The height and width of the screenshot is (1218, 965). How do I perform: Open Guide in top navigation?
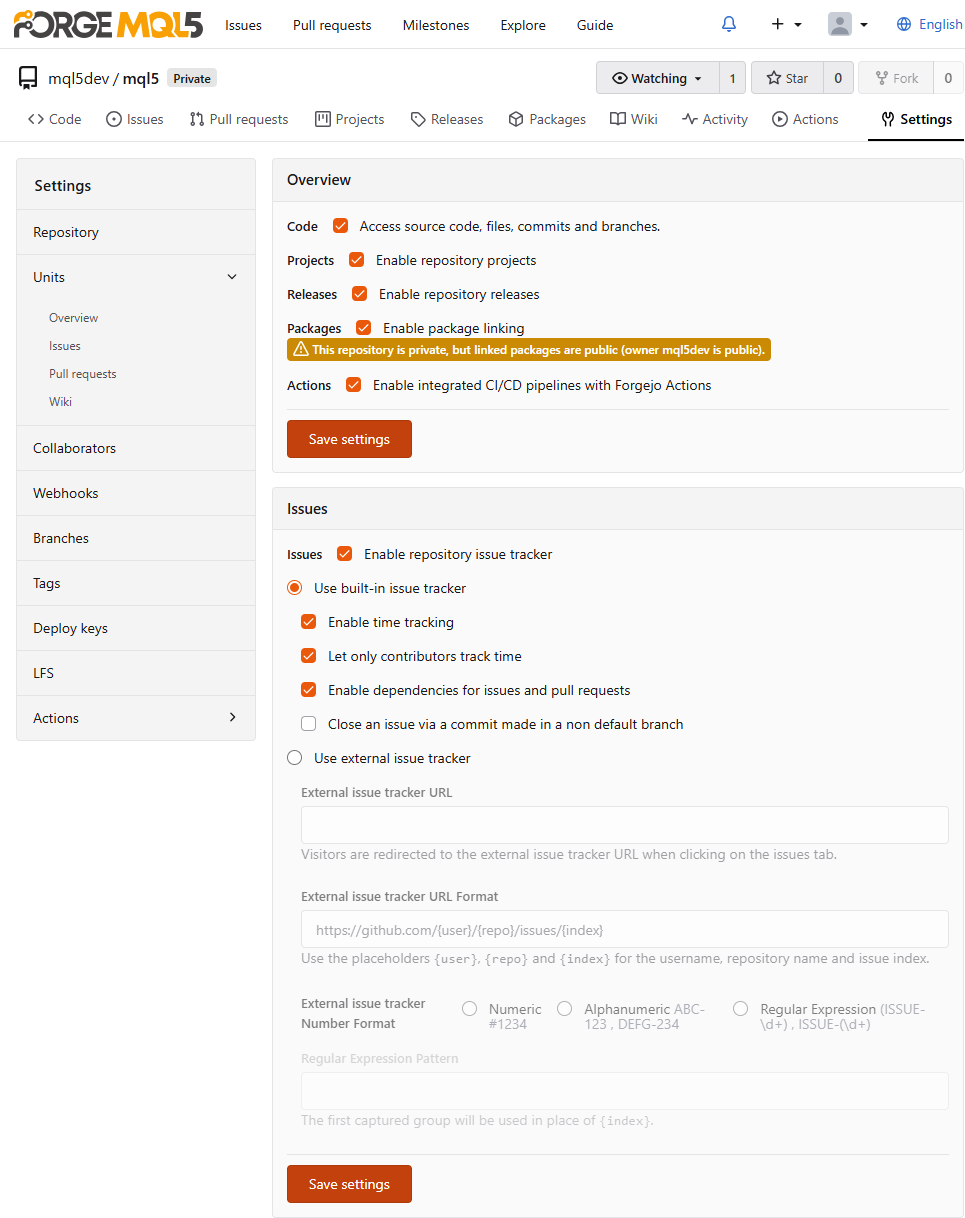tap(595, 25)
